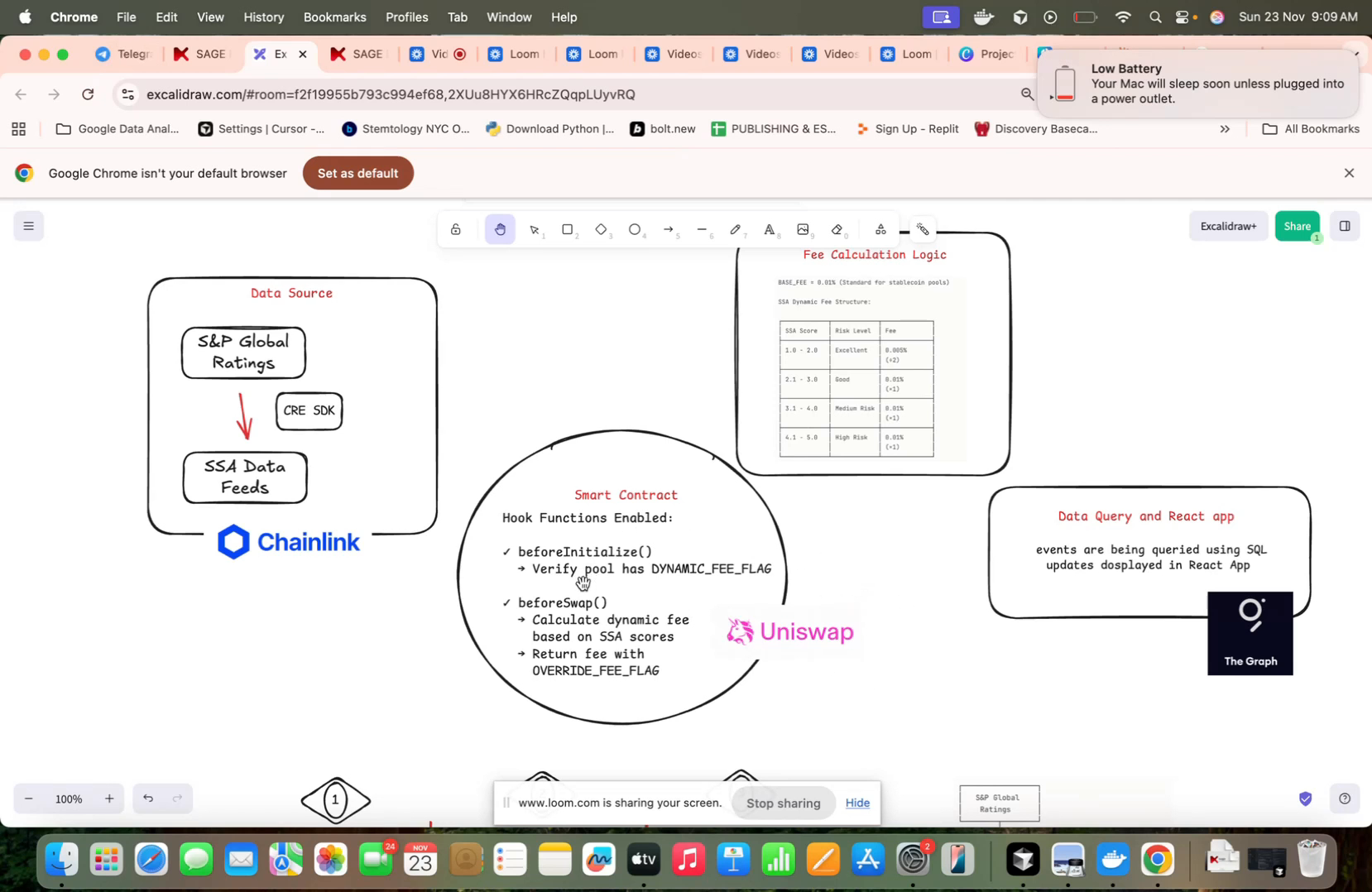Click the browser address bar URL
This screenshot has width=1372, height=892.
click(391, 94)
